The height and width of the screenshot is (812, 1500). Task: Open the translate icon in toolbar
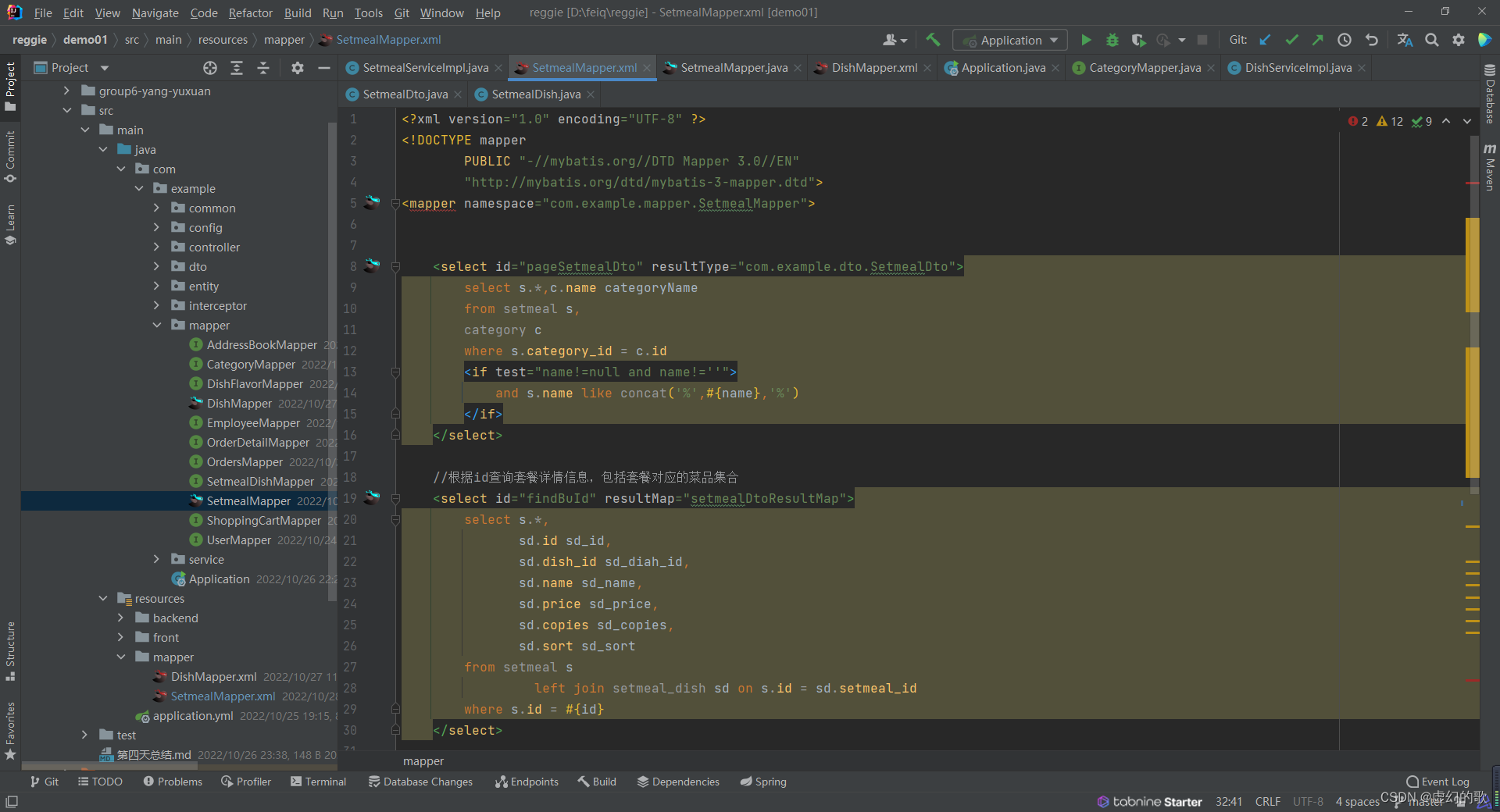point(1405,40)
